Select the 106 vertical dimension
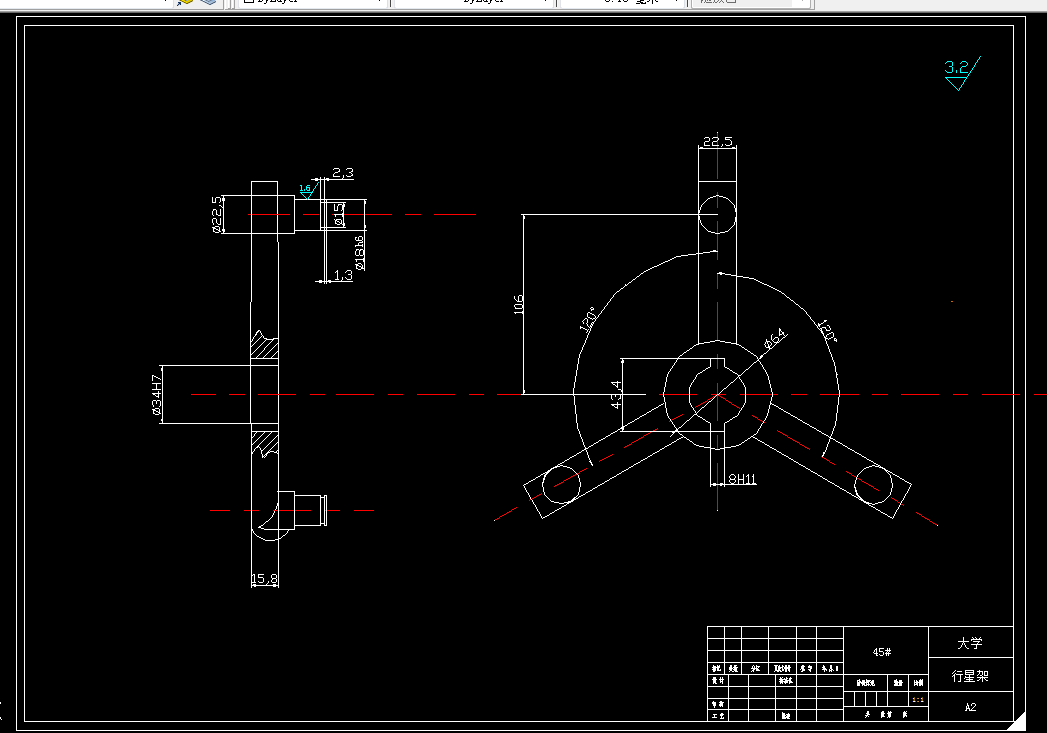 pyautogui.click(x=519, y=304)
